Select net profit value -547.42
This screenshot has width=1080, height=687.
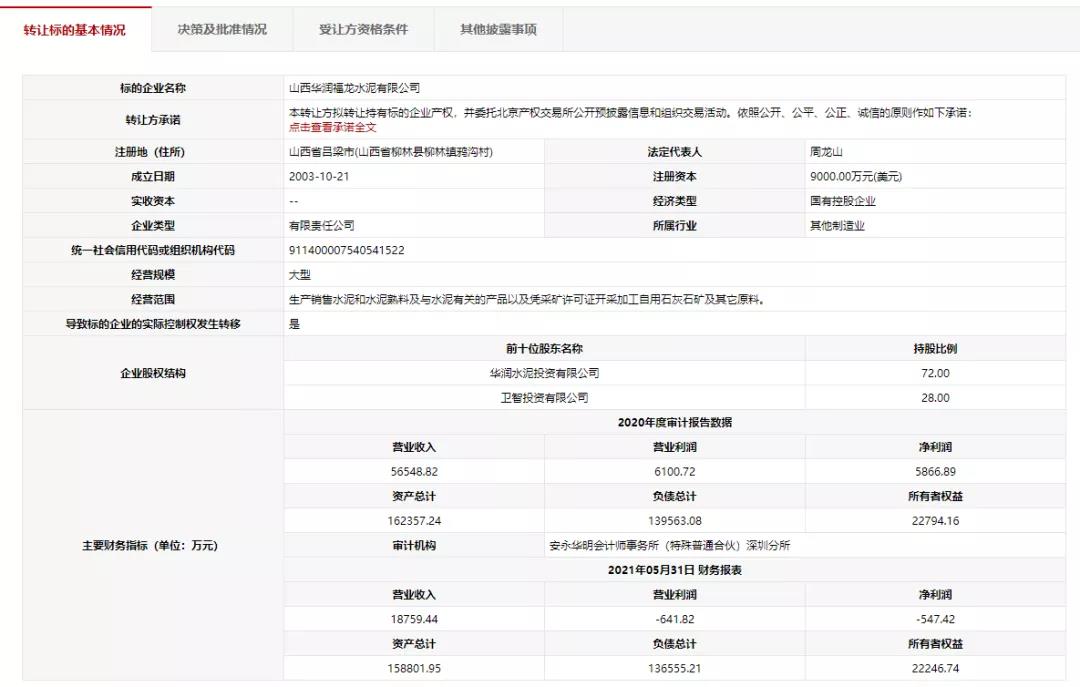point(935,619)
